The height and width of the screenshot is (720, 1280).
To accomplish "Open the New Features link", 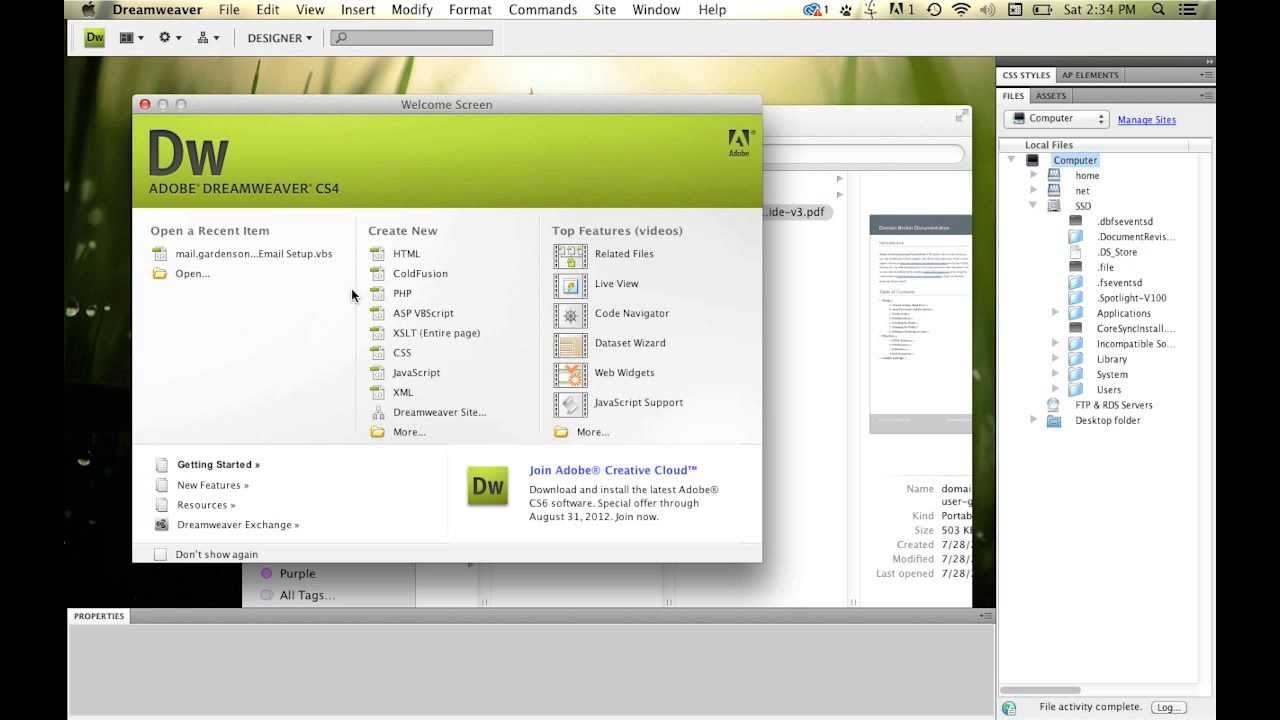I will pyautogui.click(x=213, y=485).
